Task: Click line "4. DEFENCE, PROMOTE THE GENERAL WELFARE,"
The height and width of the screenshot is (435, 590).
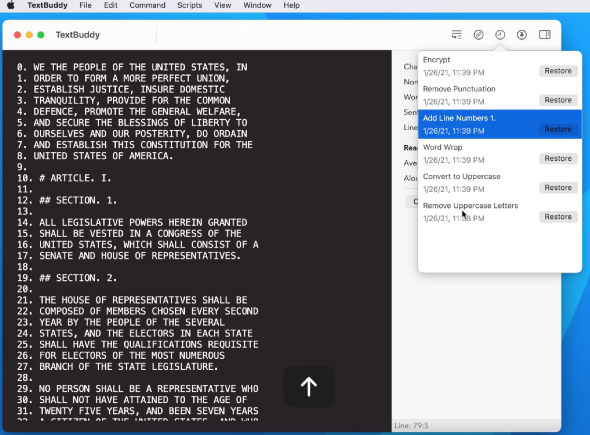Action: pyautogui.click(x=129, y=111)
